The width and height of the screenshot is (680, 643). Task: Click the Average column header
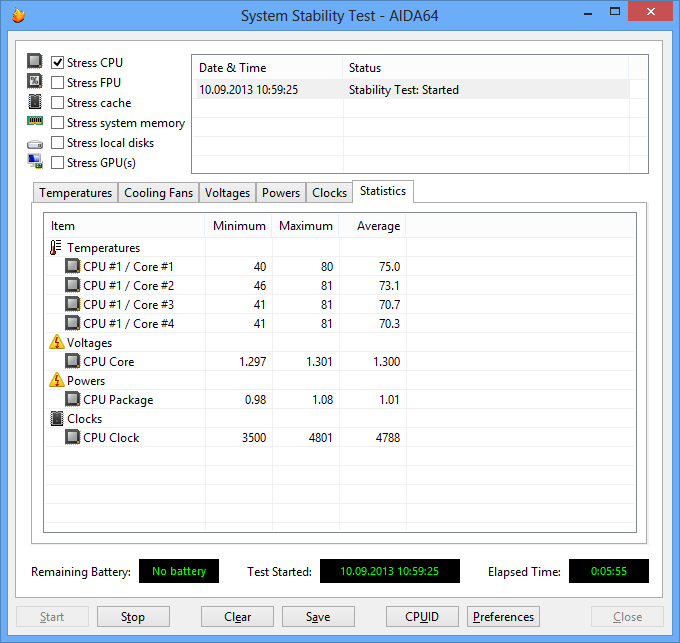click(x=373, y=226)
